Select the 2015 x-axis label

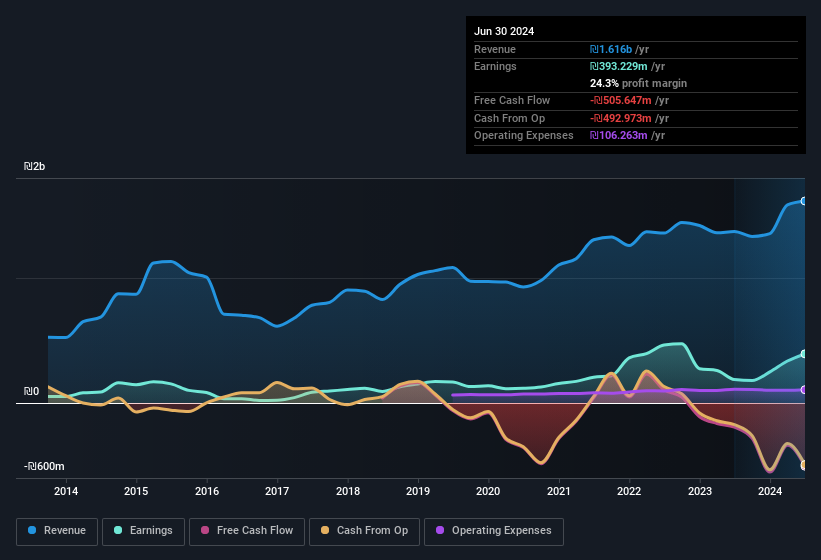tap(136, 491)
